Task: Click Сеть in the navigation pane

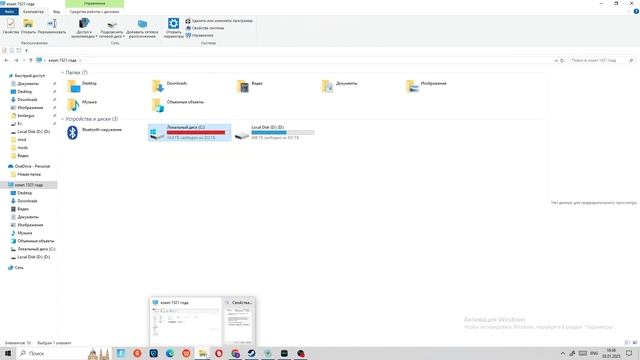Action: coord(19,268)
